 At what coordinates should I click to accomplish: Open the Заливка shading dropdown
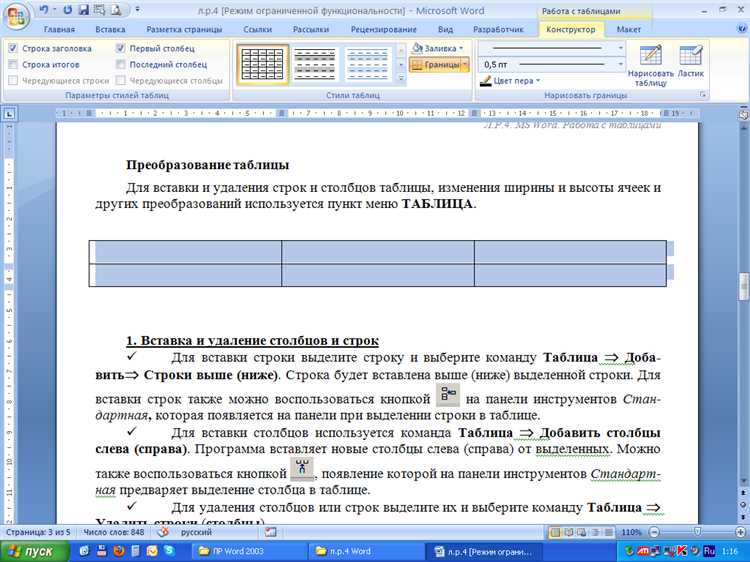pos(436,48)
